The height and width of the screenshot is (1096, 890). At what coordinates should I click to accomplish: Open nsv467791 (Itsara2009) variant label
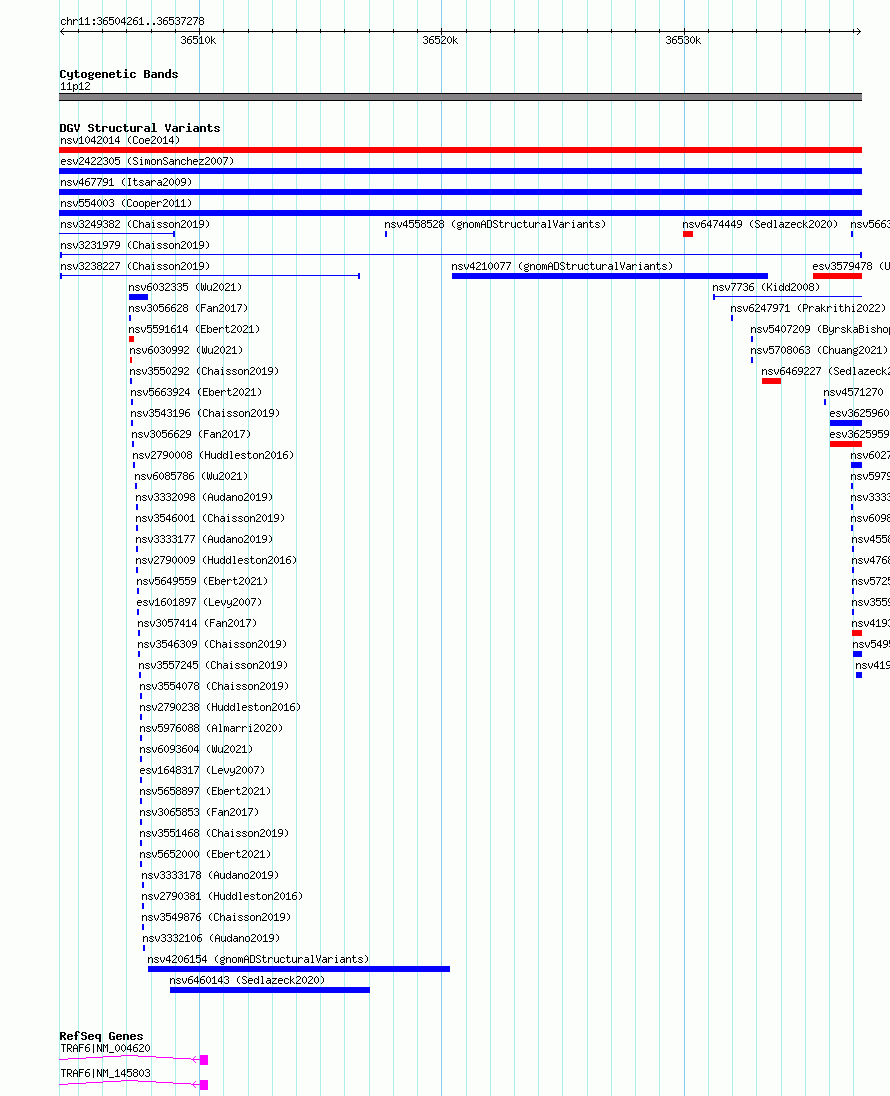tap(126, 182)
